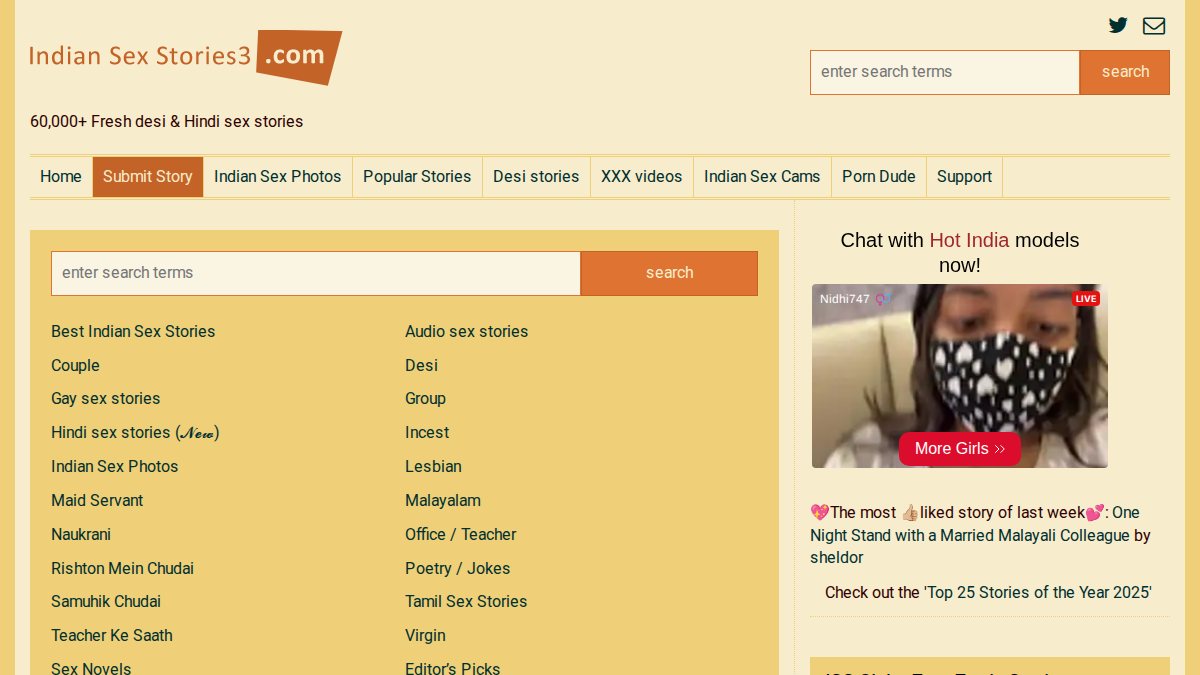Open Hindi sex stories (New) category

(135, 433)
